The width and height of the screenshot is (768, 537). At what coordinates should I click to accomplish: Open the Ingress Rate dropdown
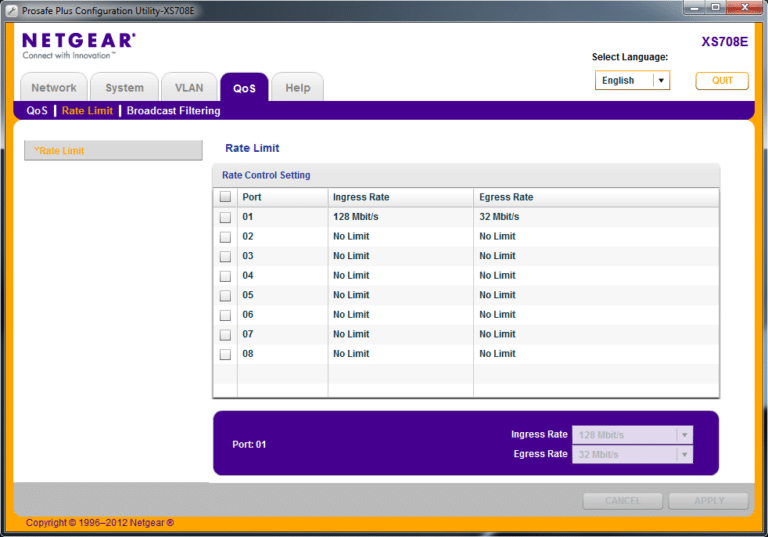632,435
